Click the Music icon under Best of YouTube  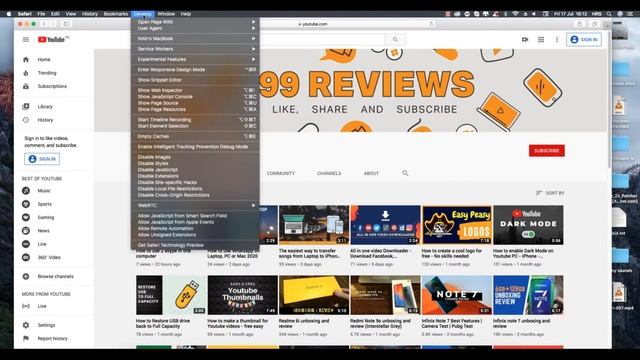(26, 191)
